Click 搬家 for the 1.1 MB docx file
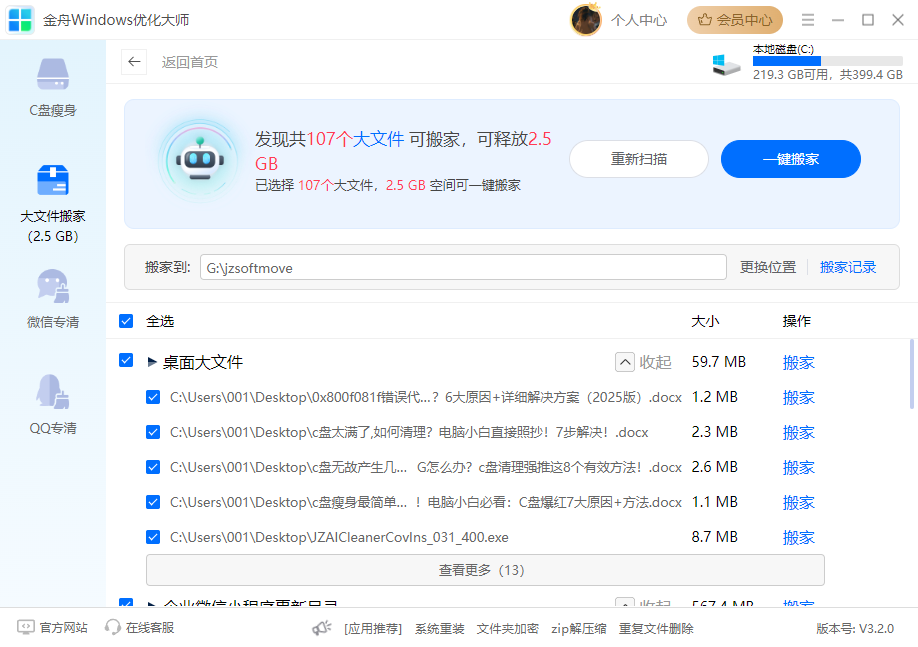 click(x=799, y=502)
